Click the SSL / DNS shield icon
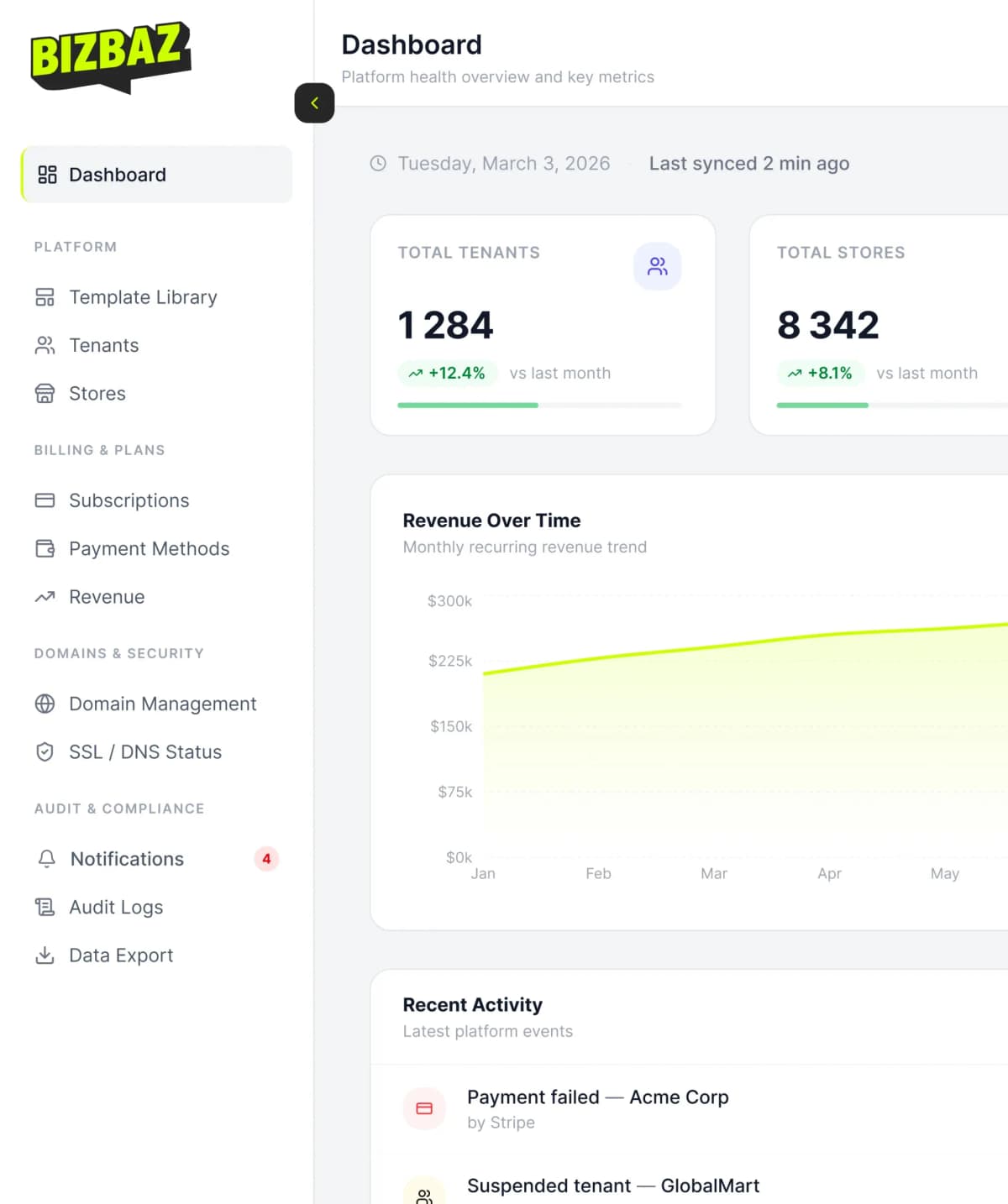This screenshot has height=1204, width=1008. pos(45,751)
